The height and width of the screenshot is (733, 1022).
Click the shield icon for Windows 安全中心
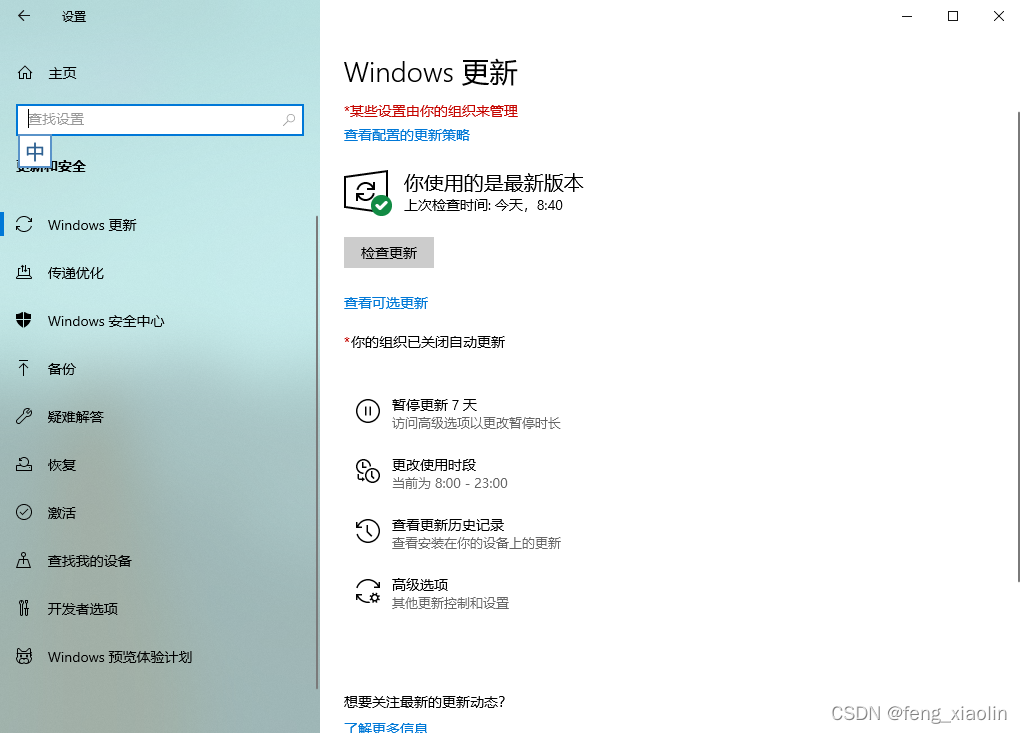(24, 320)
